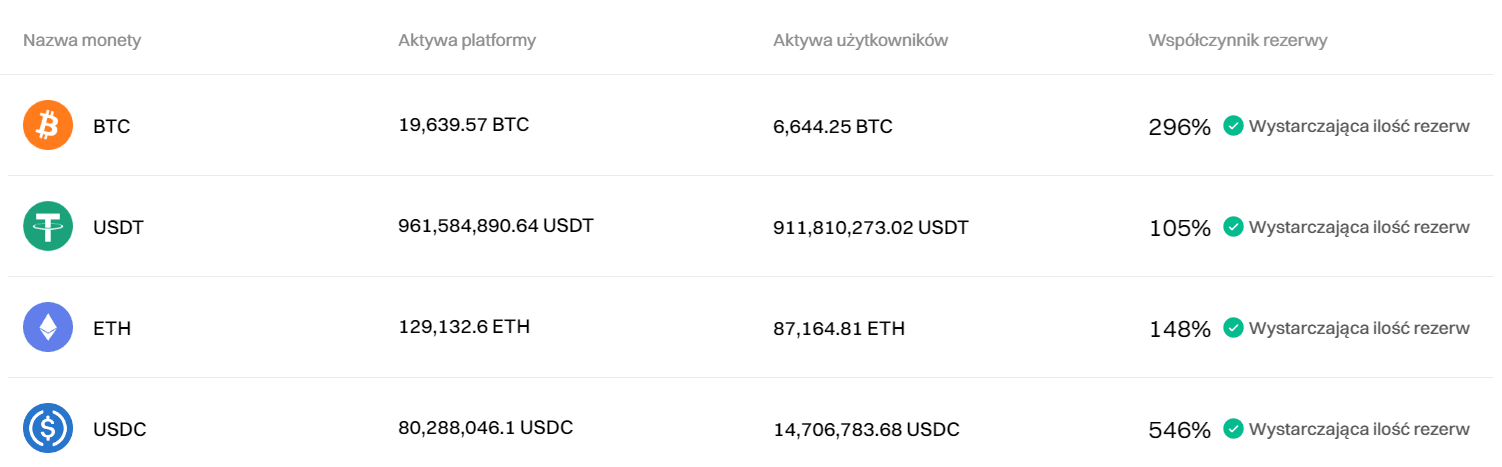Click green checkmark in USDT row

tap(1234, 227)
